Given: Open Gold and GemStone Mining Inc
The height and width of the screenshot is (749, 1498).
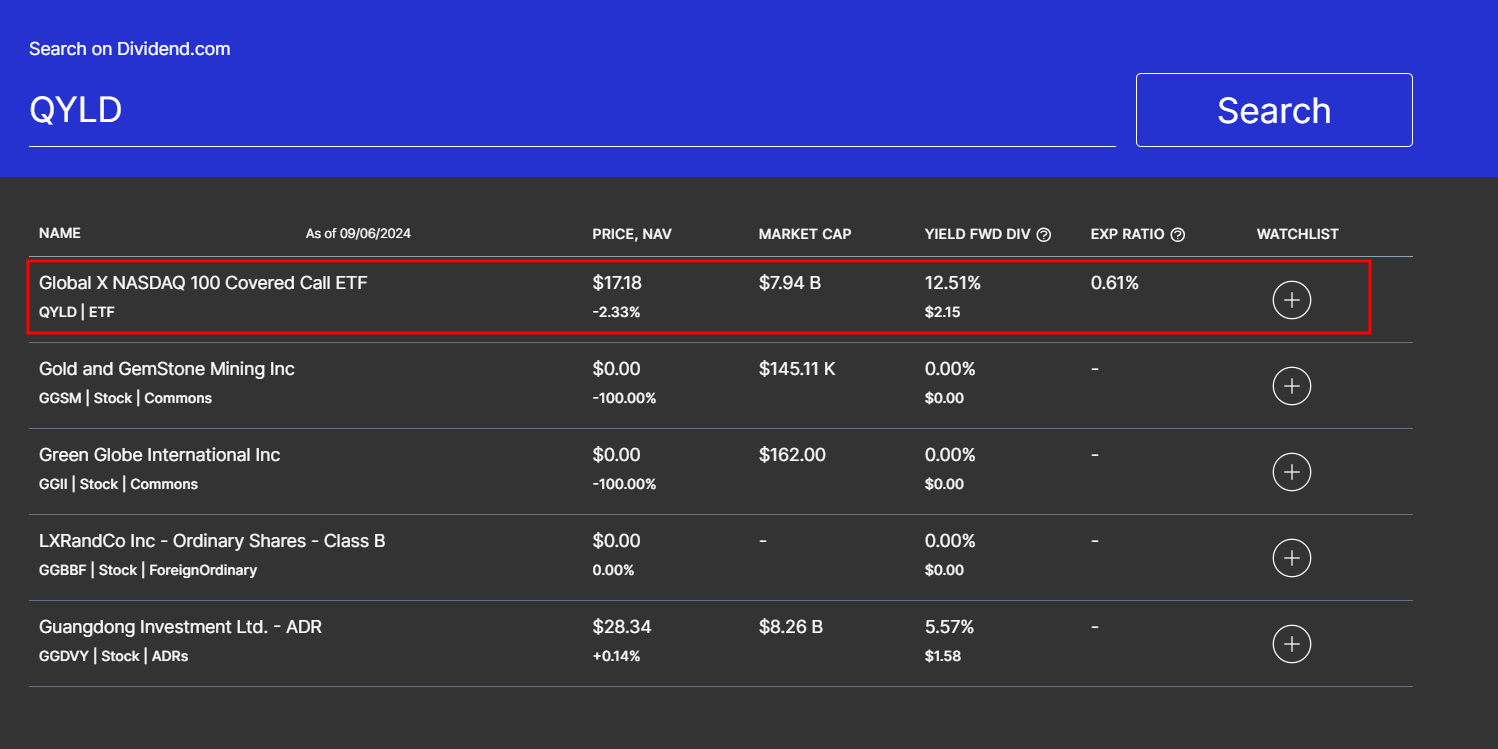Looking at the screenshot, I should tap(167, 369).
